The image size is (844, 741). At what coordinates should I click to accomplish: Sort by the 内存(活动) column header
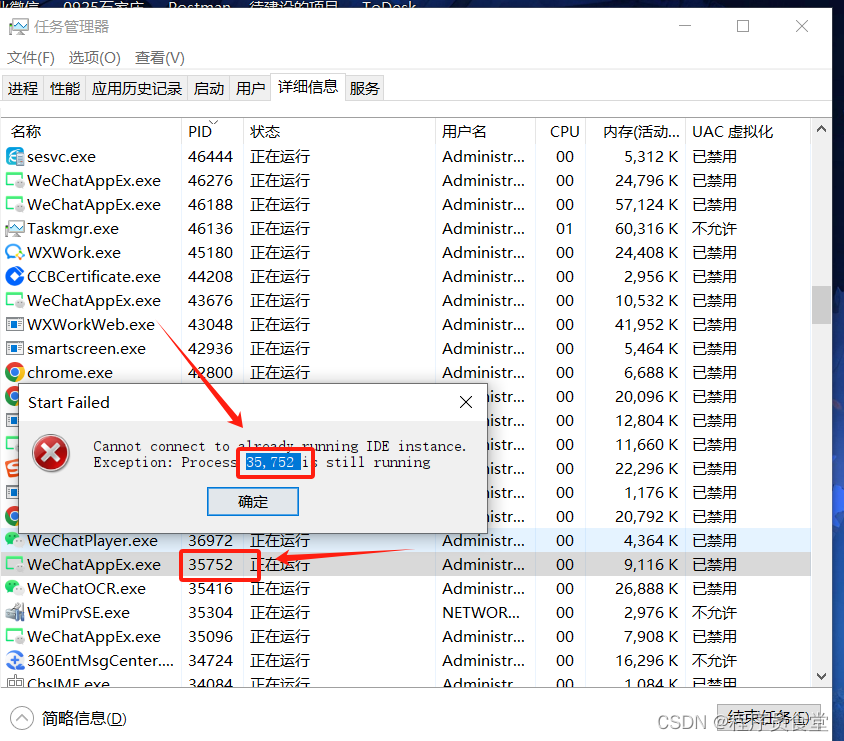click(636, 131)
